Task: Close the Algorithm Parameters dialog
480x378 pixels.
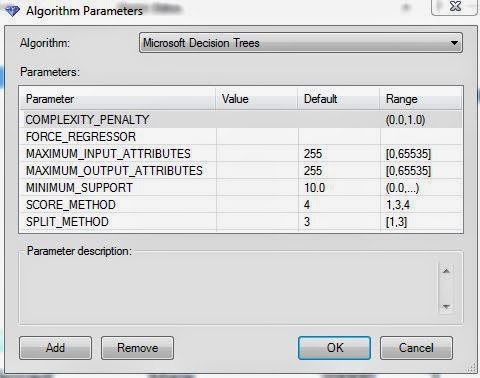Action: point(454,6)
